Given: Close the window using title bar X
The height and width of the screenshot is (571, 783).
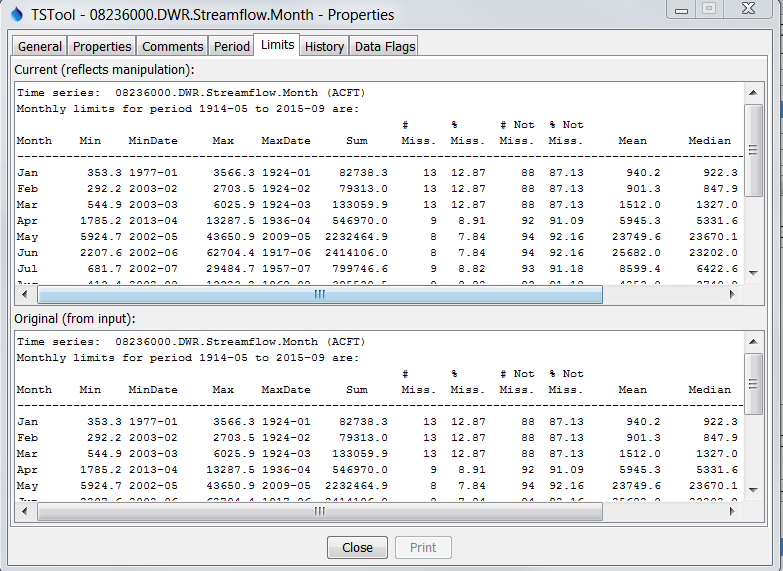Looking at the screenshot, I should 748,9.
